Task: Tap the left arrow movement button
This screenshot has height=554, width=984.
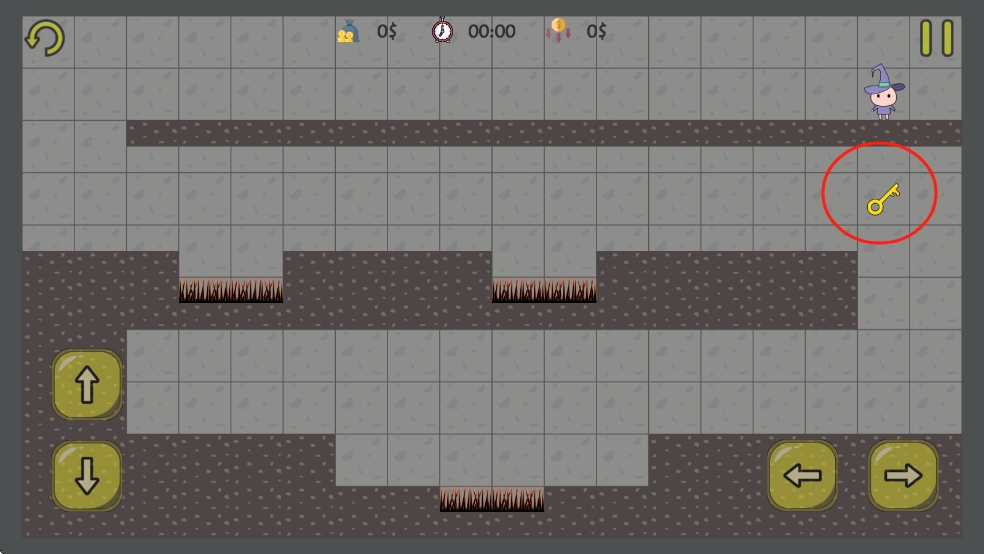Action: tap(802, 476)
